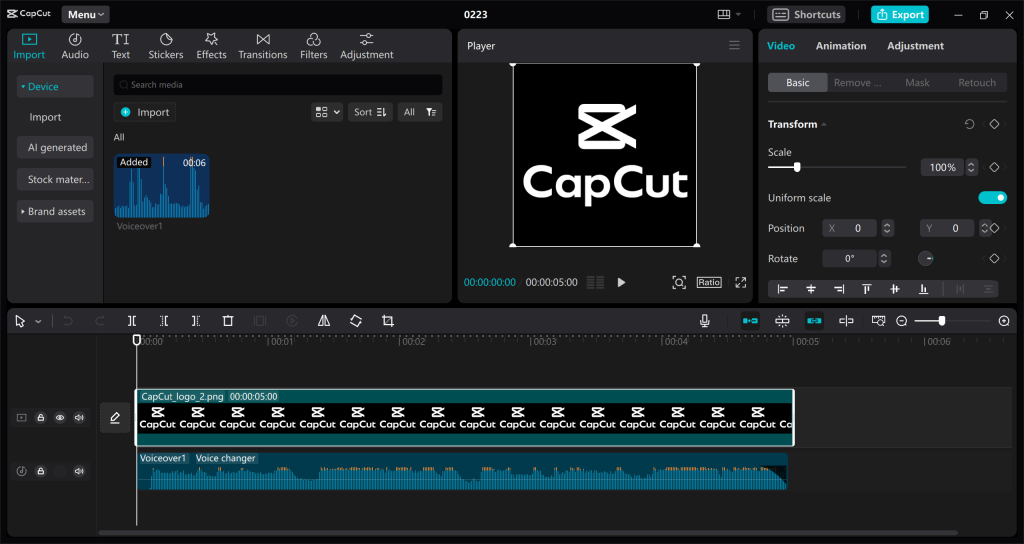Image resolution: width=1024 pixels, height=544 pixels.
Task: Open the Menu dropdown
Action: [86, 14]
